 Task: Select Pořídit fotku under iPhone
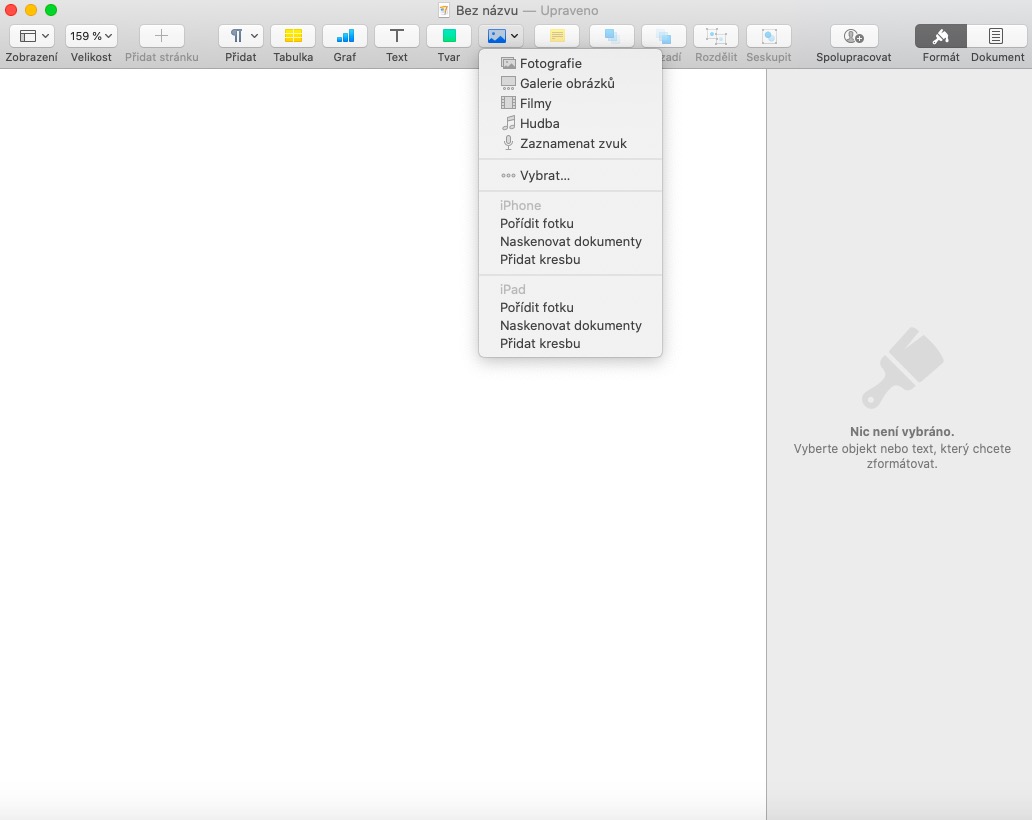pyautogui.click(x=570, y=224)
